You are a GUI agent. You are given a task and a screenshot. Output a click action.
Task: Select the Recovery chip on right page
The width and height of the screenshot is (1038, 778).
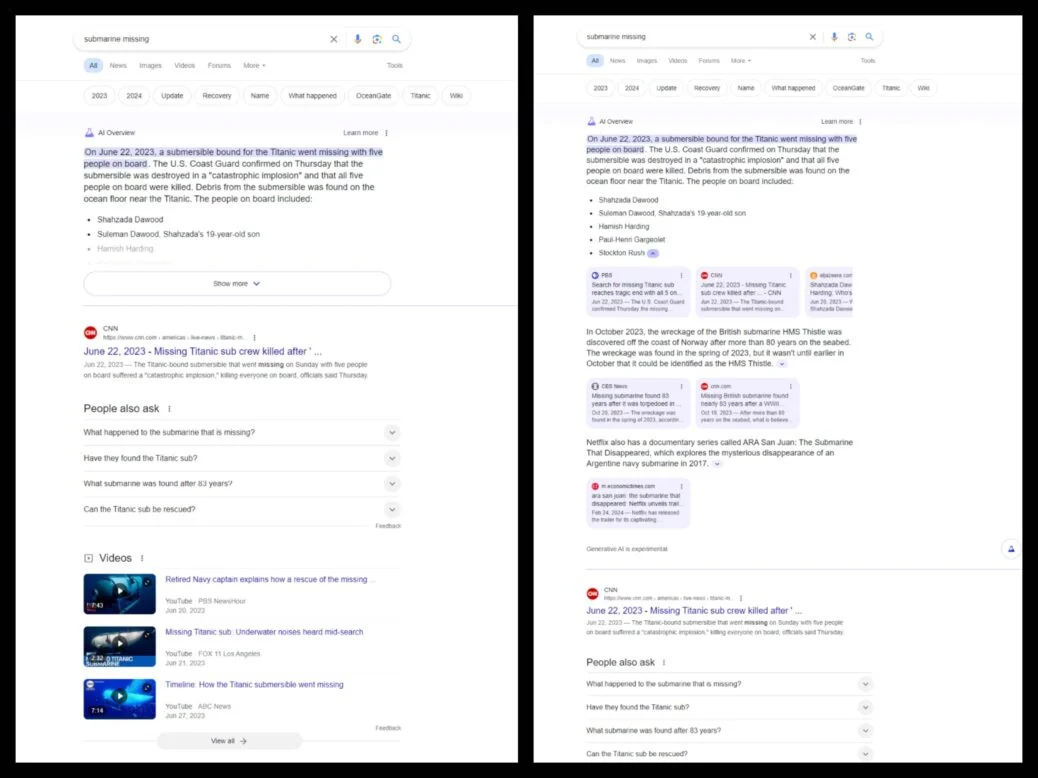coord(707,88)
